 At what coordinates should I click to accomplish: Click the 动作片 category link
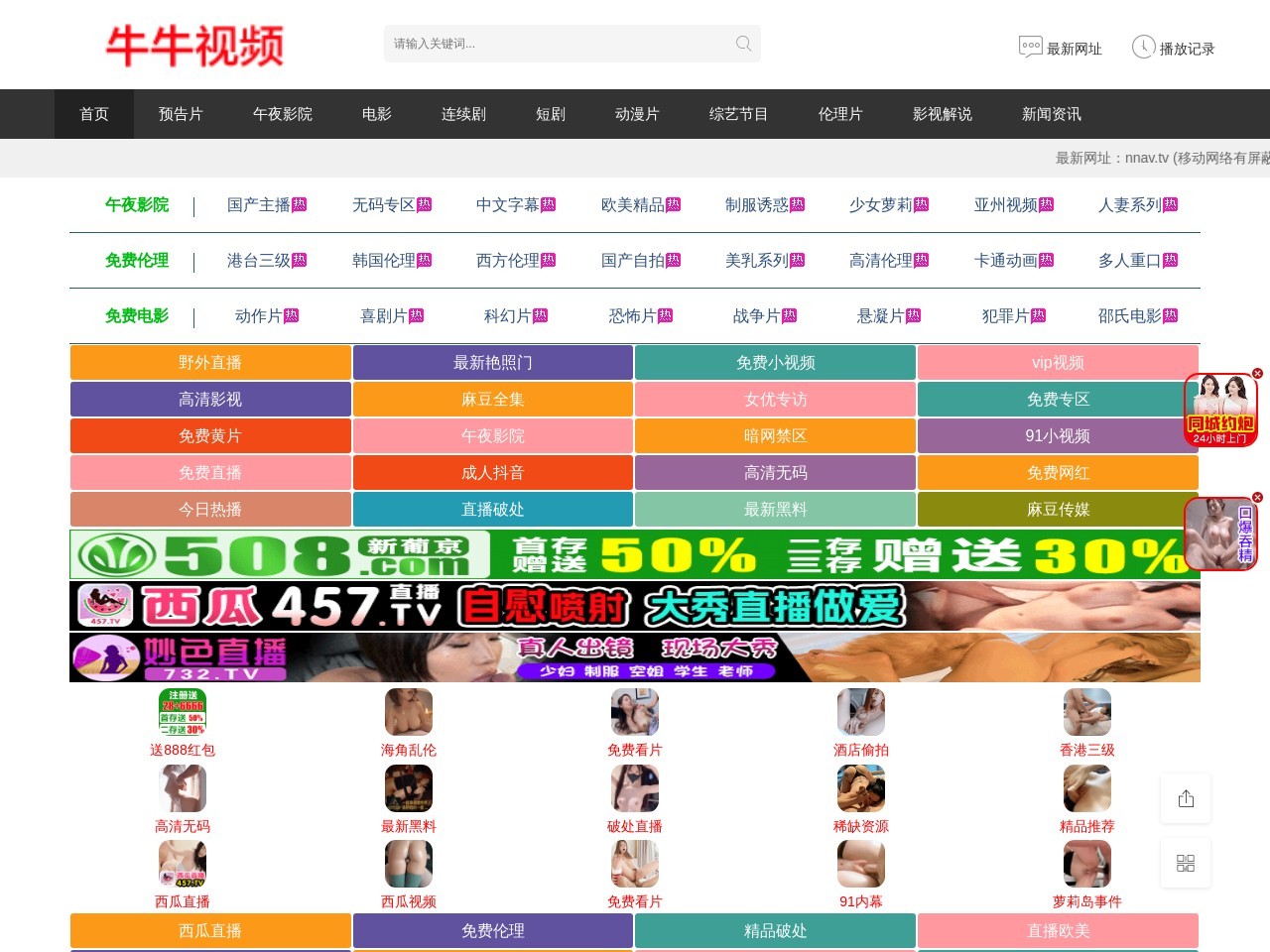point(259,316)
